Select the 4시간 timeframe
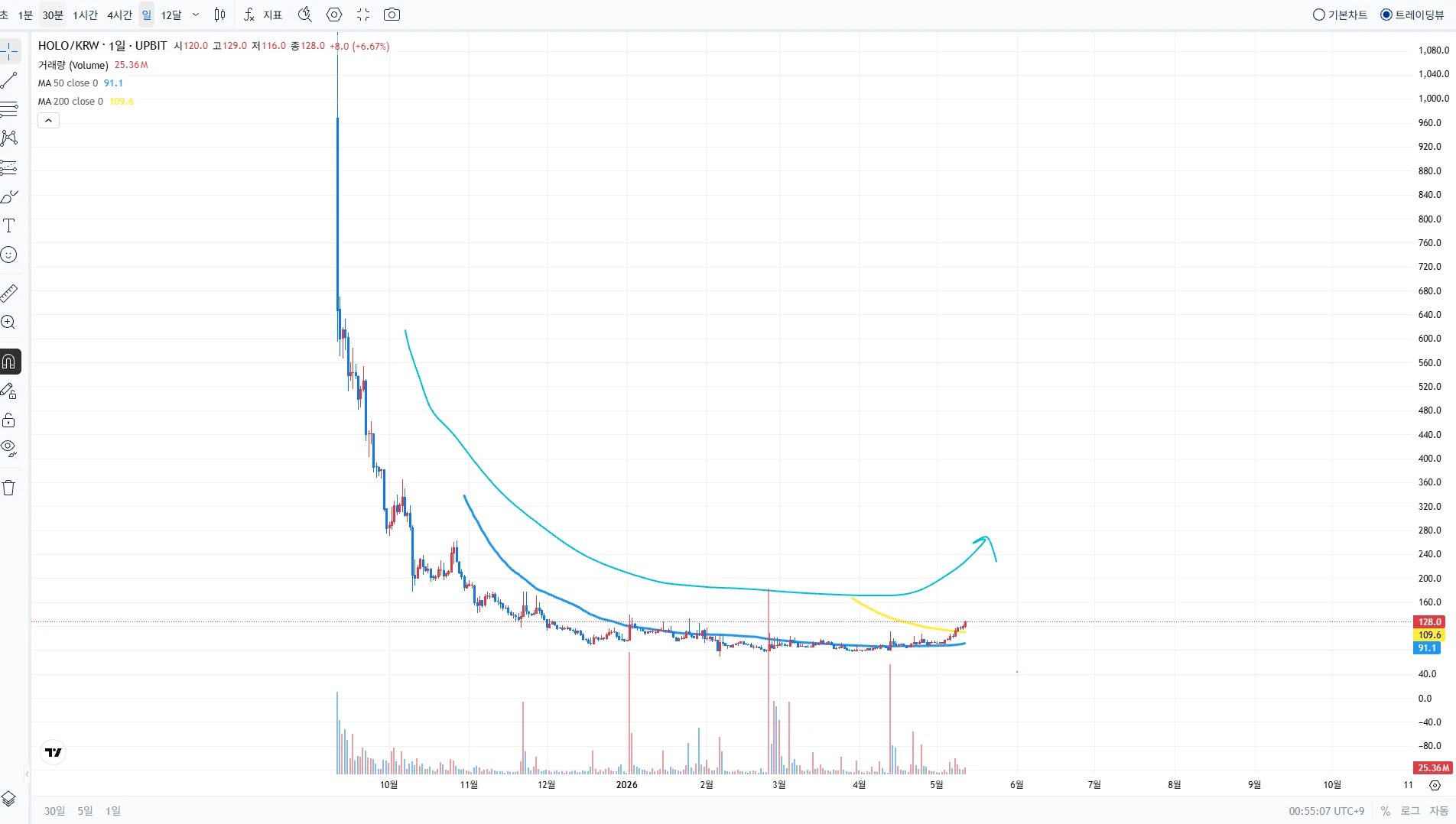 [120, 15]
